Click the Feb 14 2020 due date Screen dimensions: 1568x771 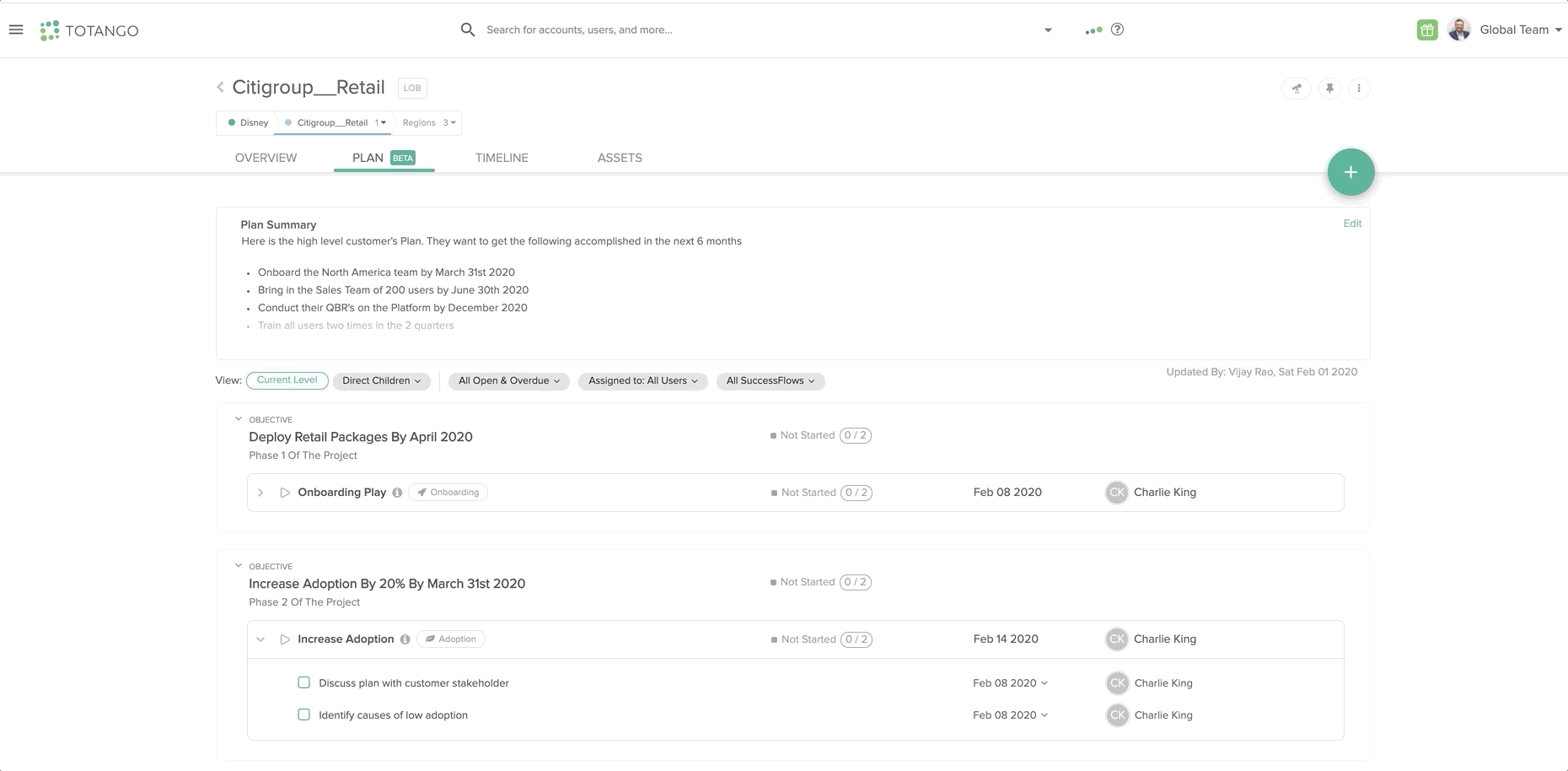point(1006,639)
